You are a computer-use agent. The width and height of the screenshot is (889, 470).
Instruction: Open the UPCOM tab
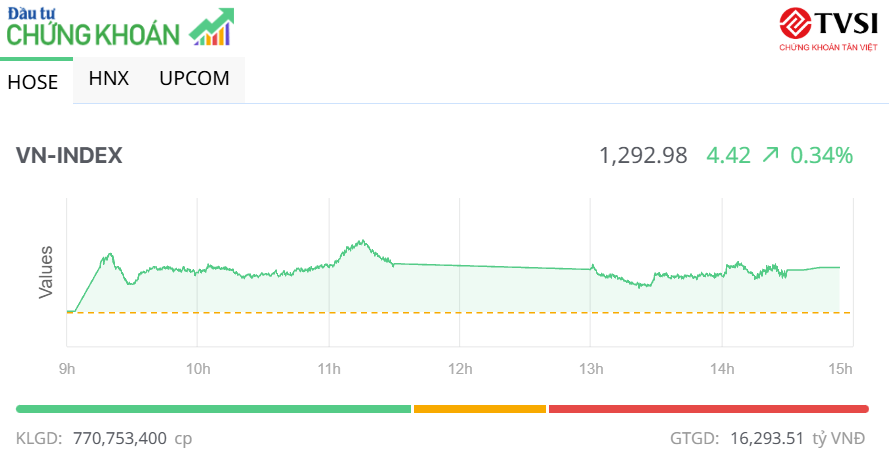tap(194, 78)
